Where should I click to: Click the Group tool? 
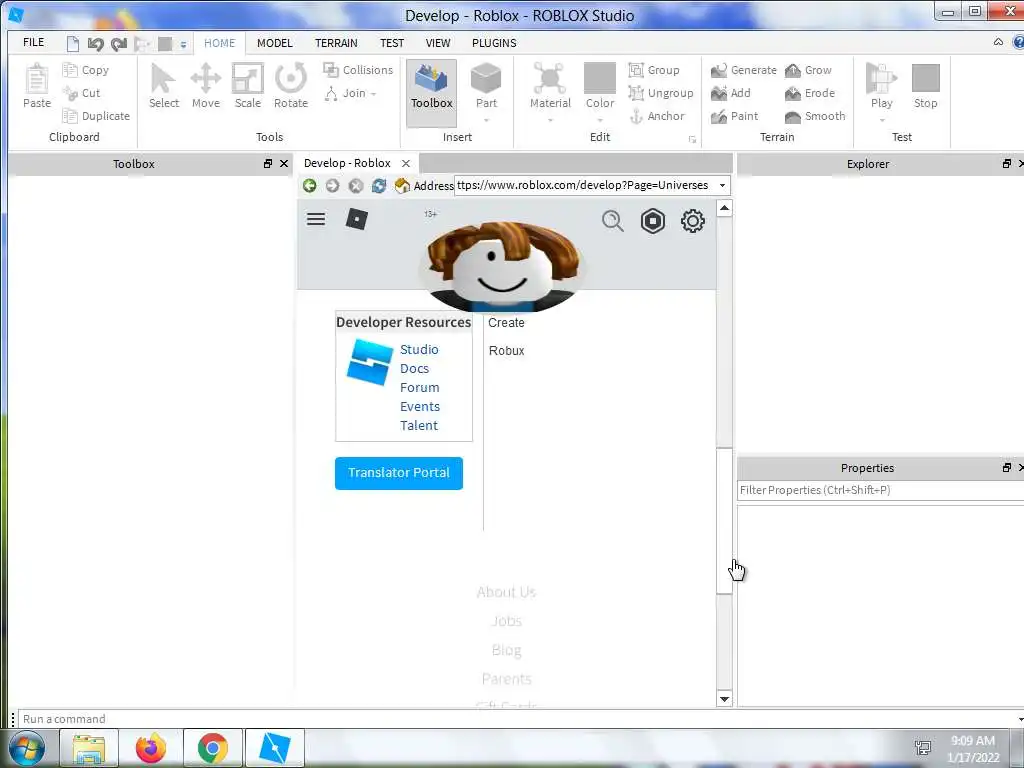pyautogui.click(x=654, y=70)
